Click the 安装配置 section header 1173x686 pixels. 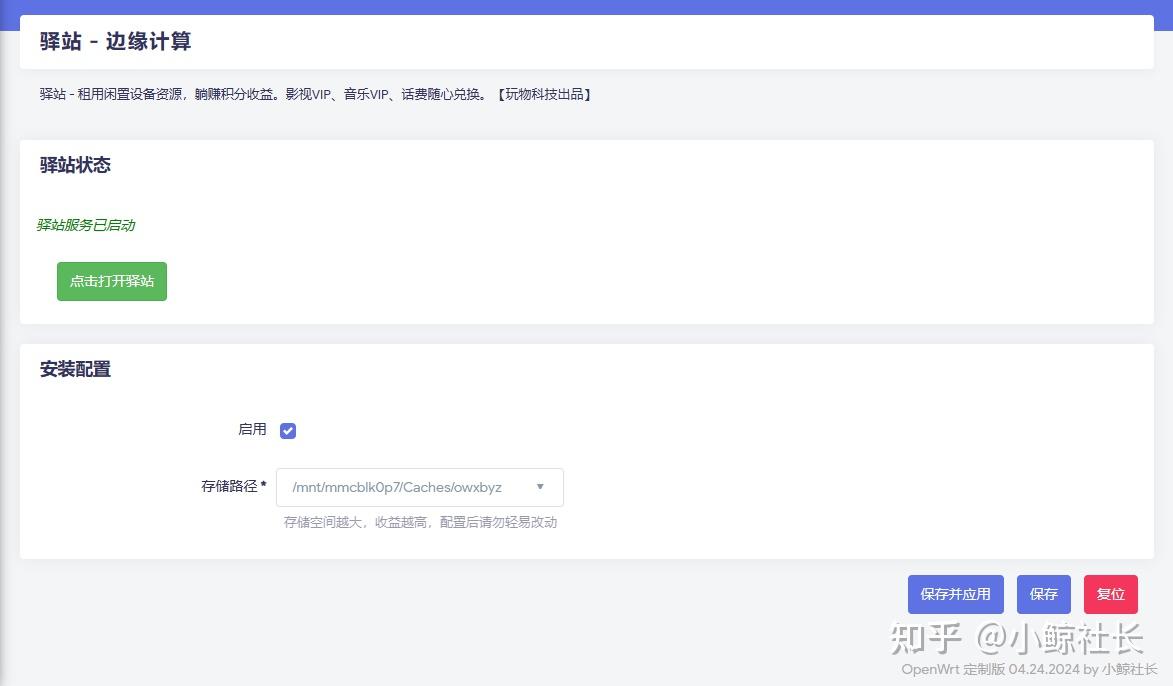[x=74, y=369]
